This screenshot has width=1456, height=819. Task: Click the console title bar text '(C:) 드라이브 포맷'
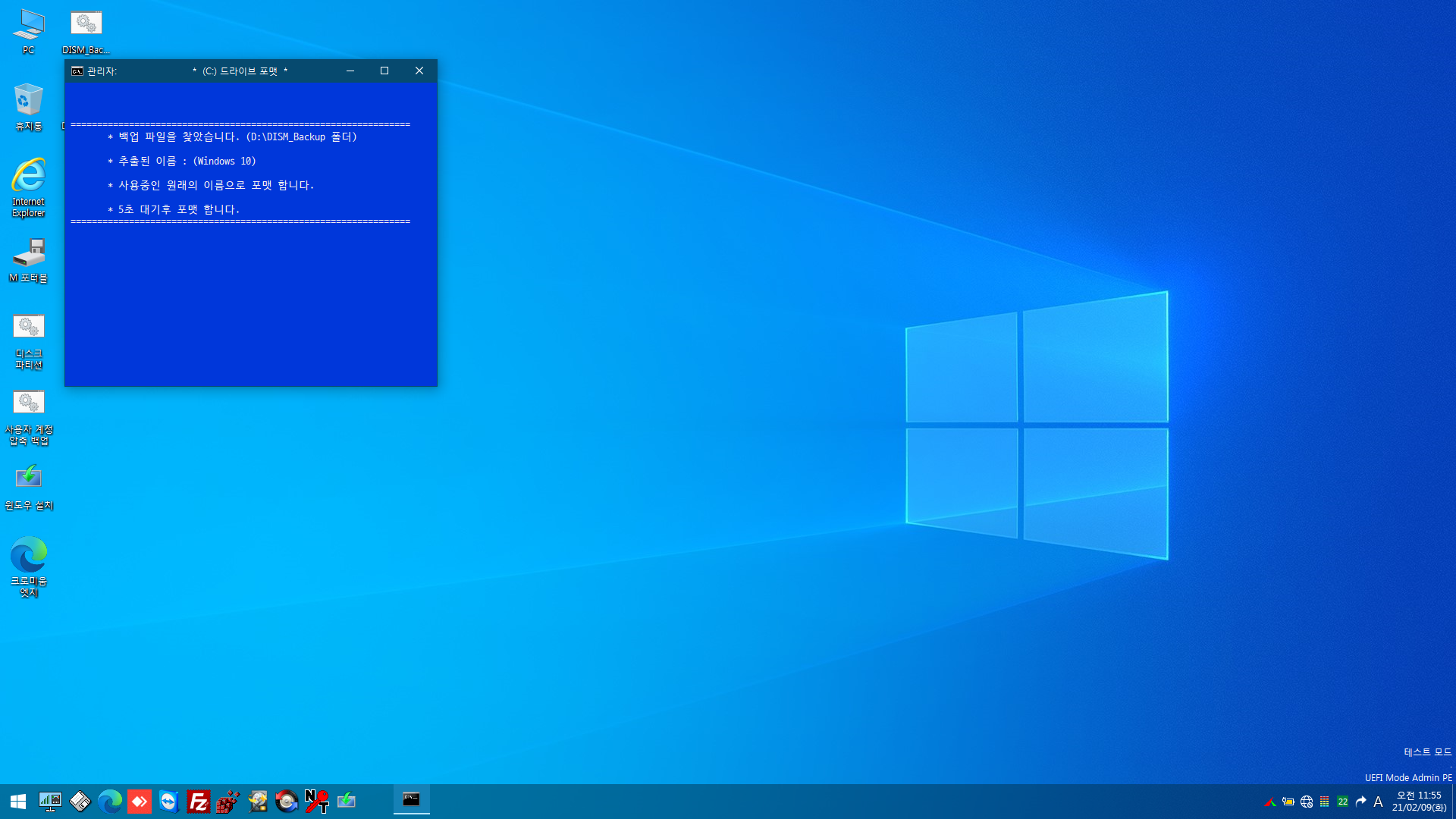pos(240,71)
